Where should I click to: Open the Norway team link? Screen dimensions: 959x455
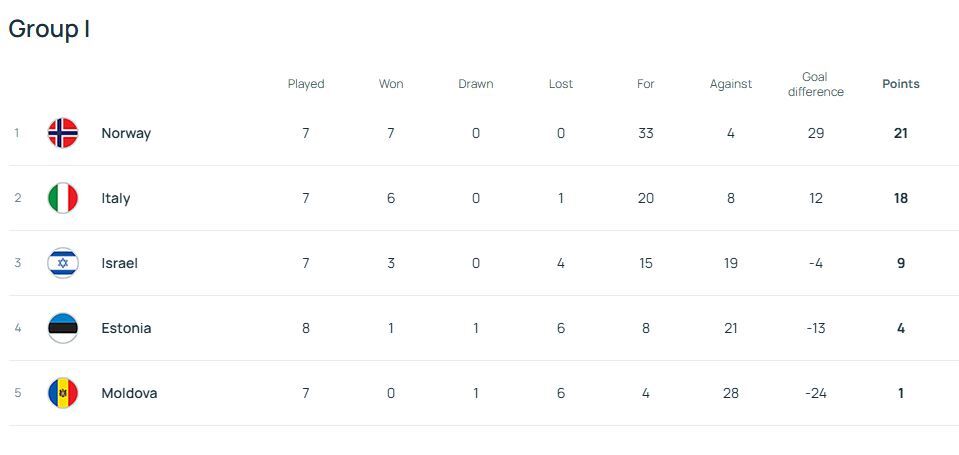click(x=126, y=133)
